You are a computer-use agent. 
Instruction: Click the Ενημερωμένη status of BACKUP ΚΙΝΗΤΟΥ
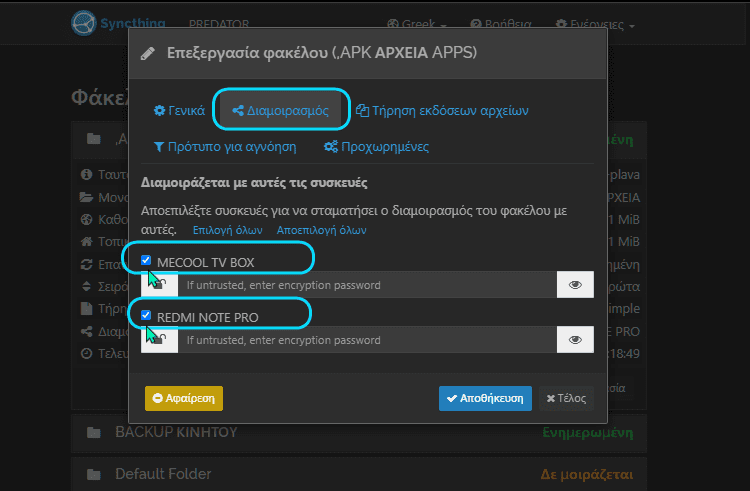tap(588, 433)
